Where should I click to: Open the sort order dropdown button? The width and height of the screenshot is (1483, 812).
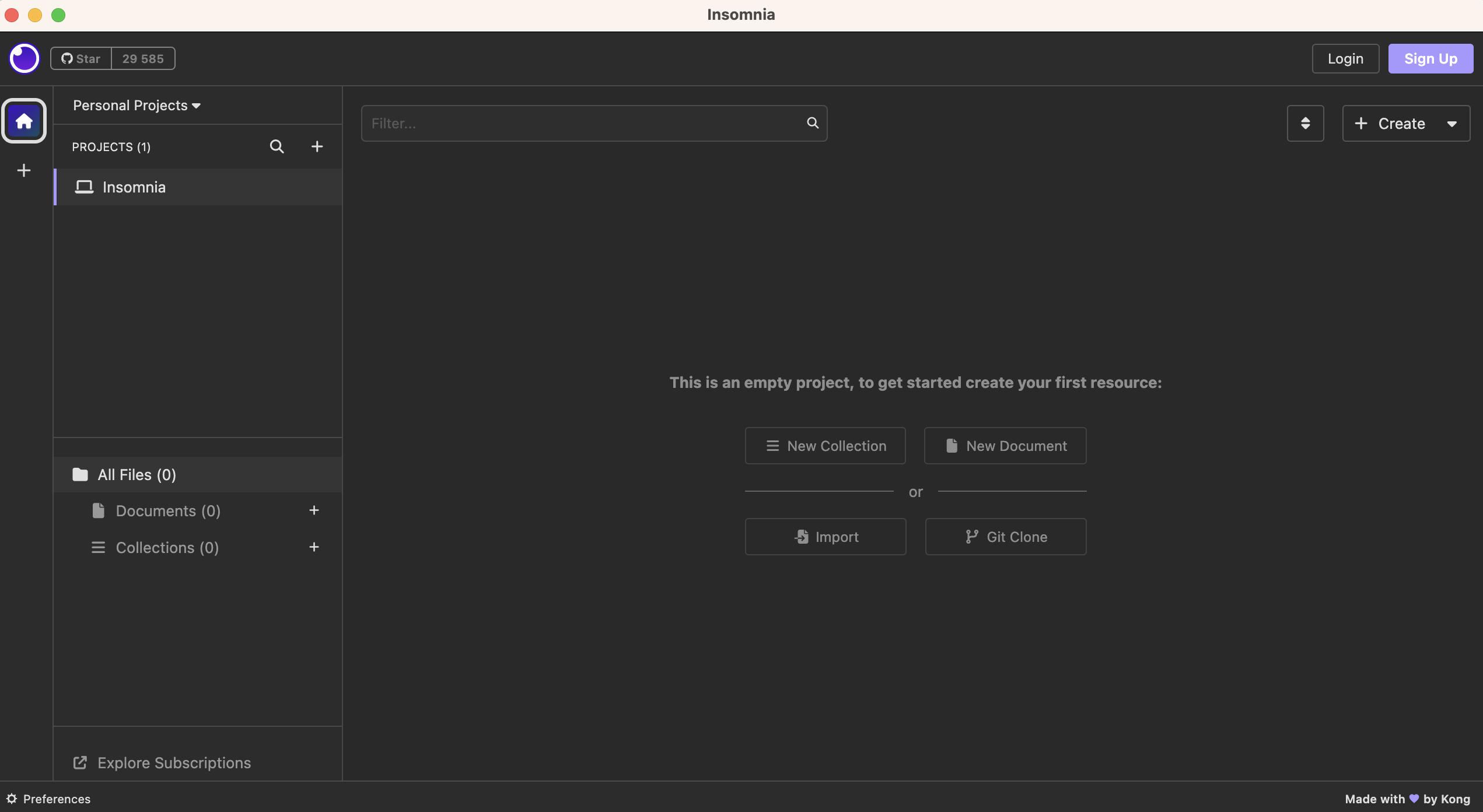point(1305,123)
